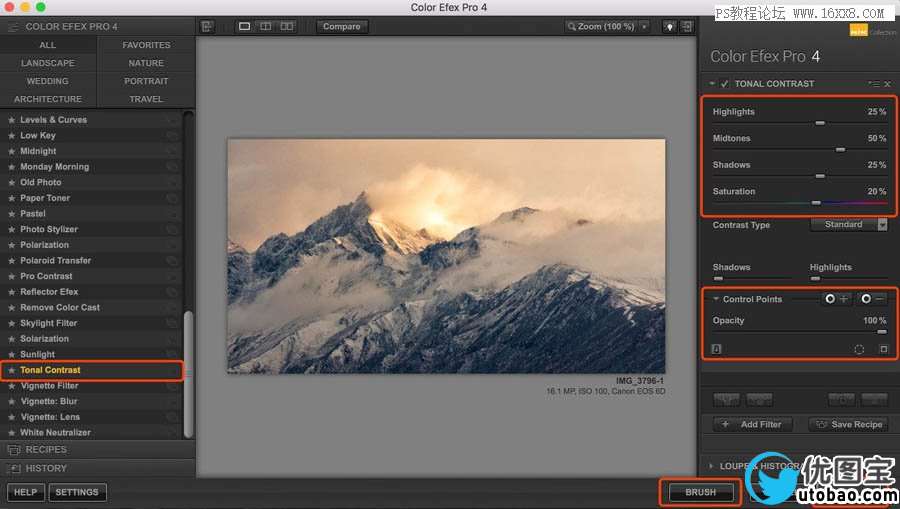Hide the left filter panel icon
The height and width of the screenshot is (509, 900).
207,26
